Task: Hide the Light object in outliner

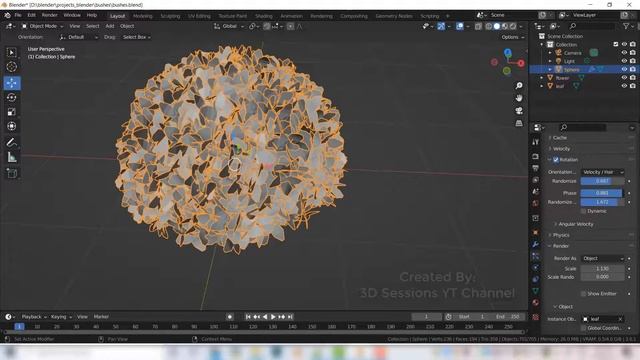Action: pos(624,61)
